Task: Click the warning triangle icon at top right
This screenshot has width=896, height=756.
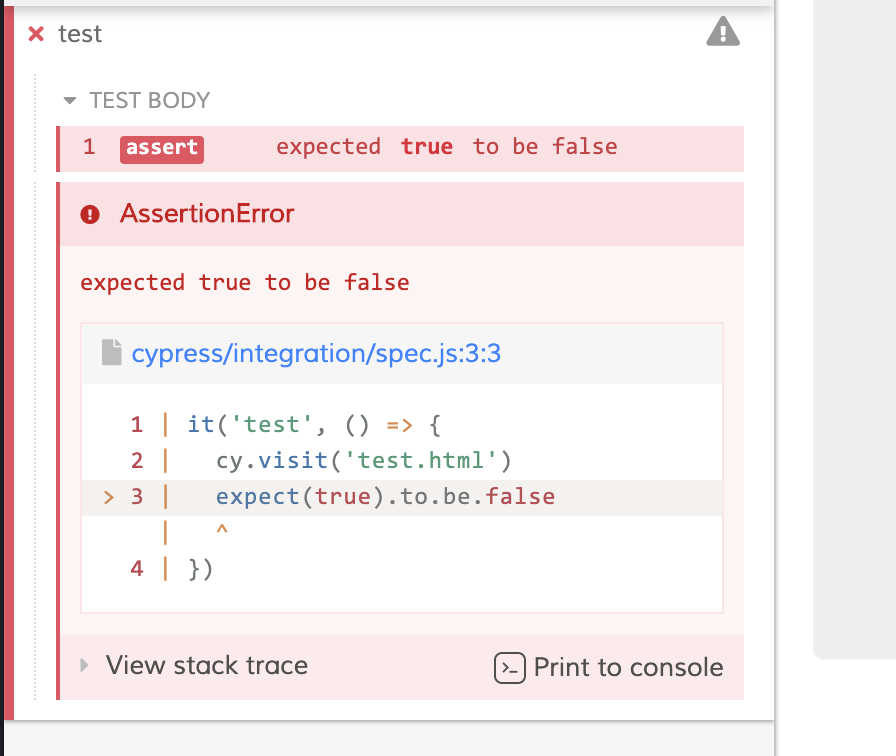Action: pyautogui.click(x=722, y=33)
